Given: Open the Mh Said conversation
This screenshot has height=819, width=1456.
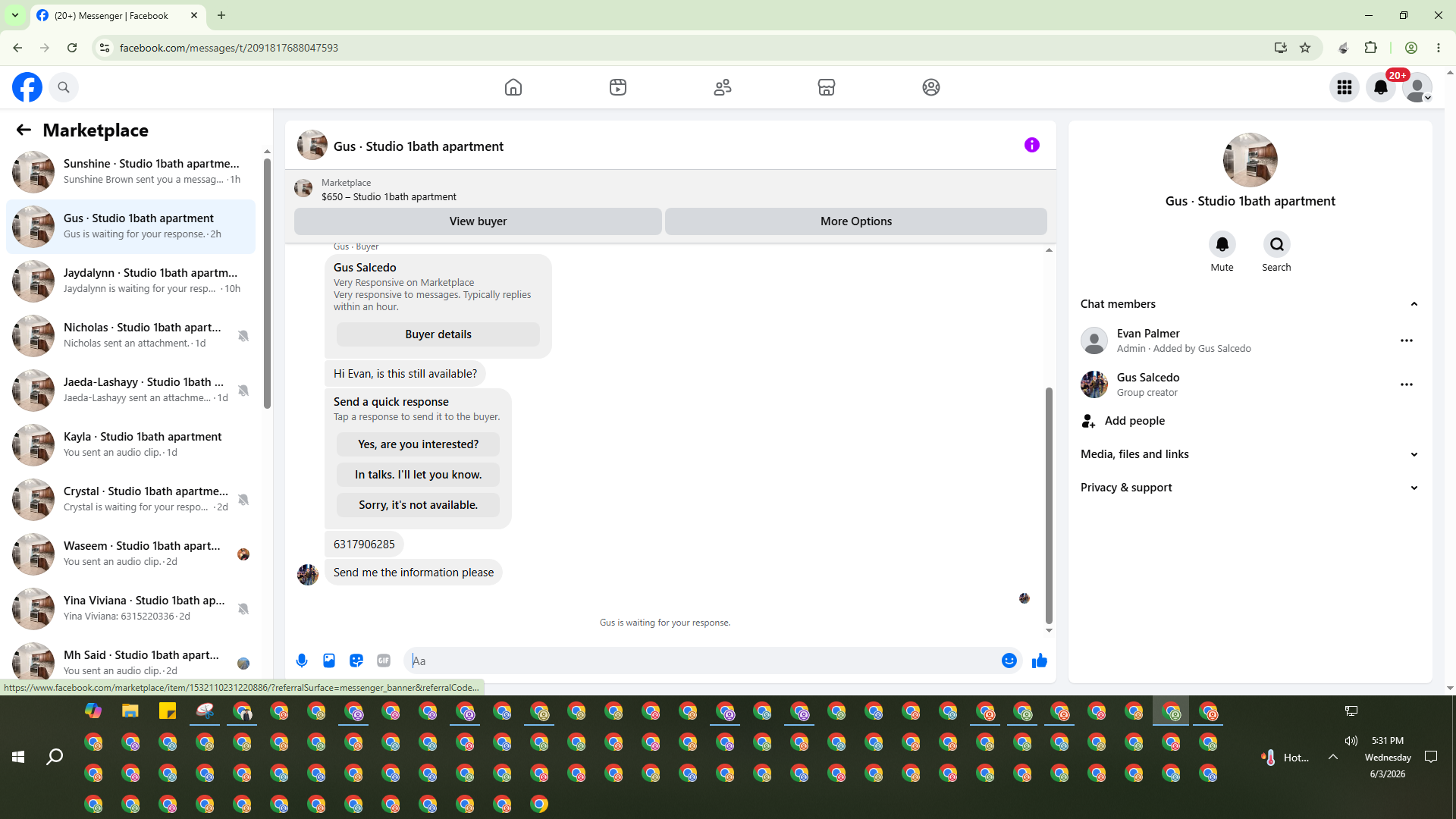Looking at the screenshot, I should (130, 661).
